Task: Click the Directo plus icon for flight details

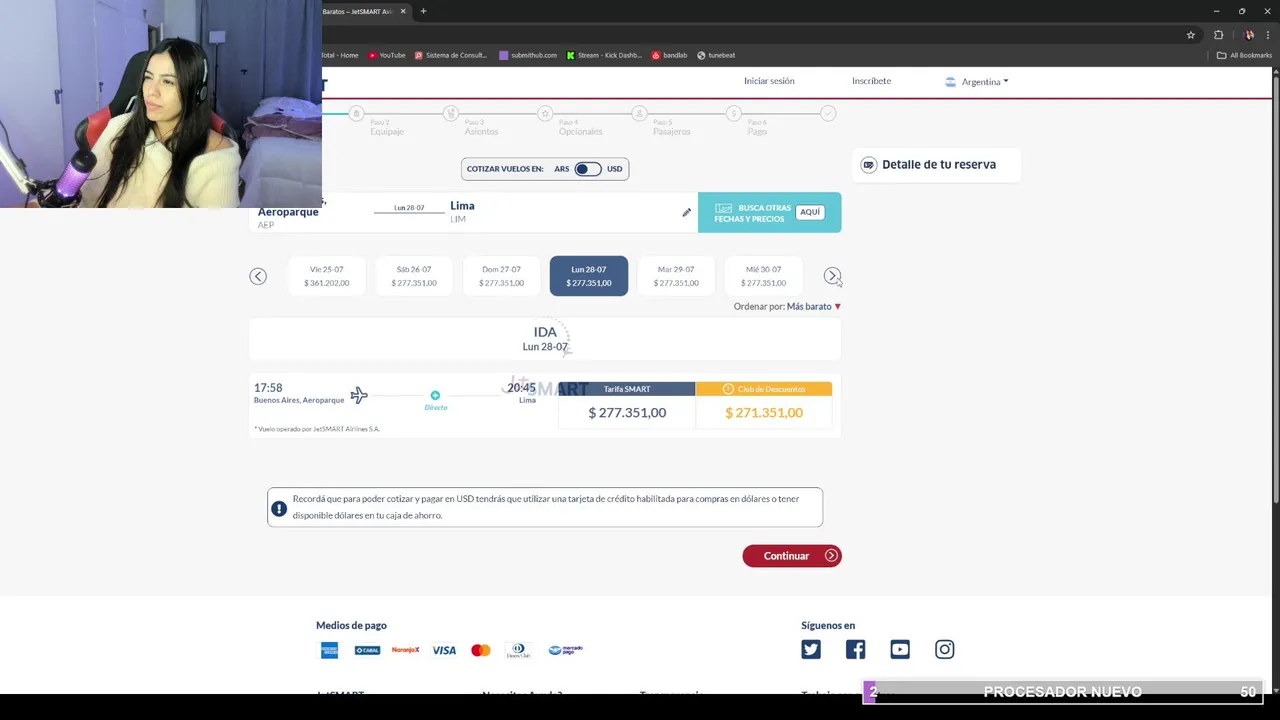Action: coord(435,395)
